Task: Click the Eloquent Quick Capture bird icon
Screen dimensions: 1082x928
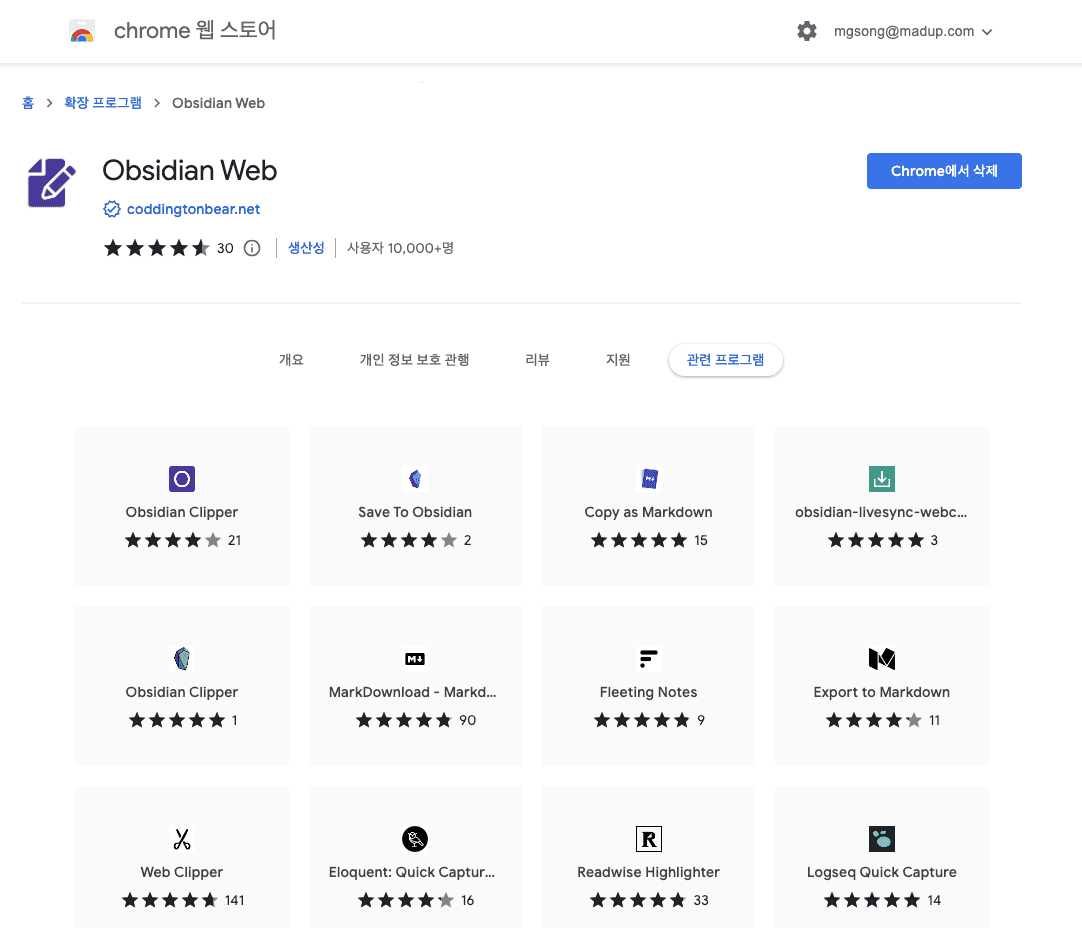Action: click(415, 839)
